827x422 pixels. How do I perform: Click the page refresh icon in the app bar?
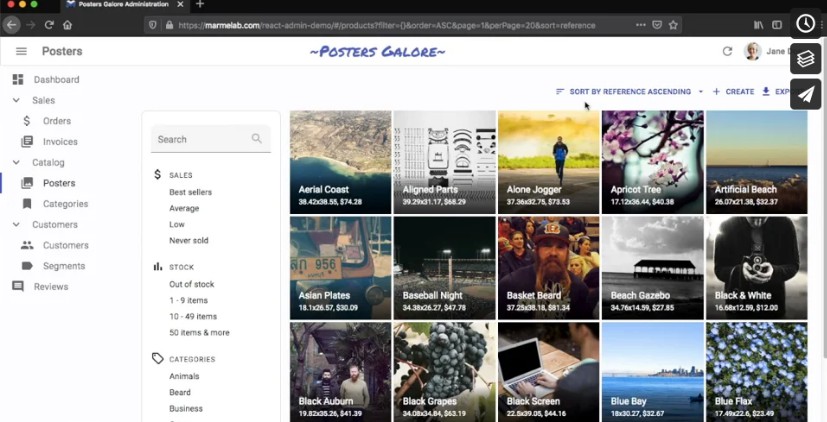tap(727, 52)
